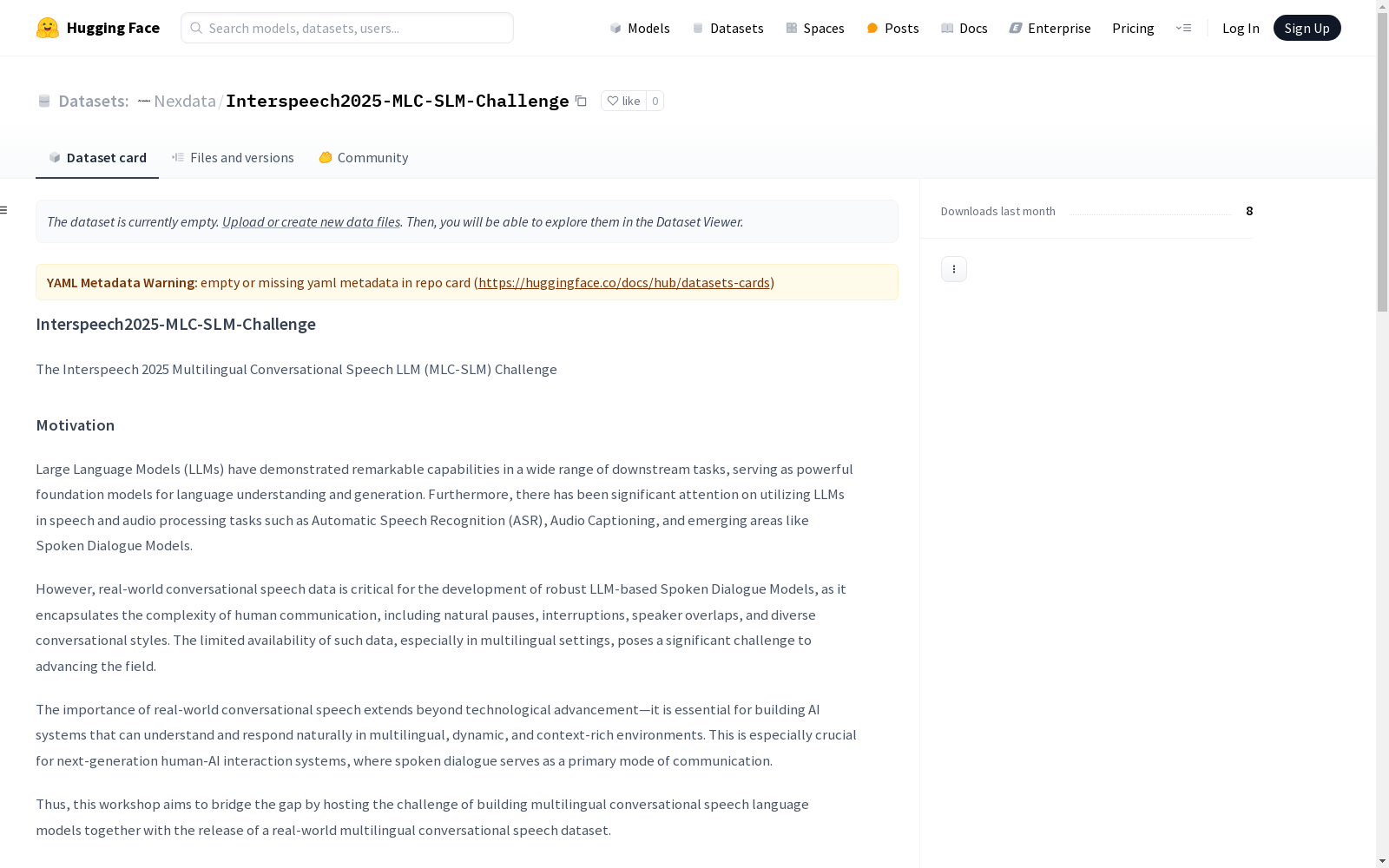
Task: Open the Spaces navigation item
Action: click(x=815, y=28)
